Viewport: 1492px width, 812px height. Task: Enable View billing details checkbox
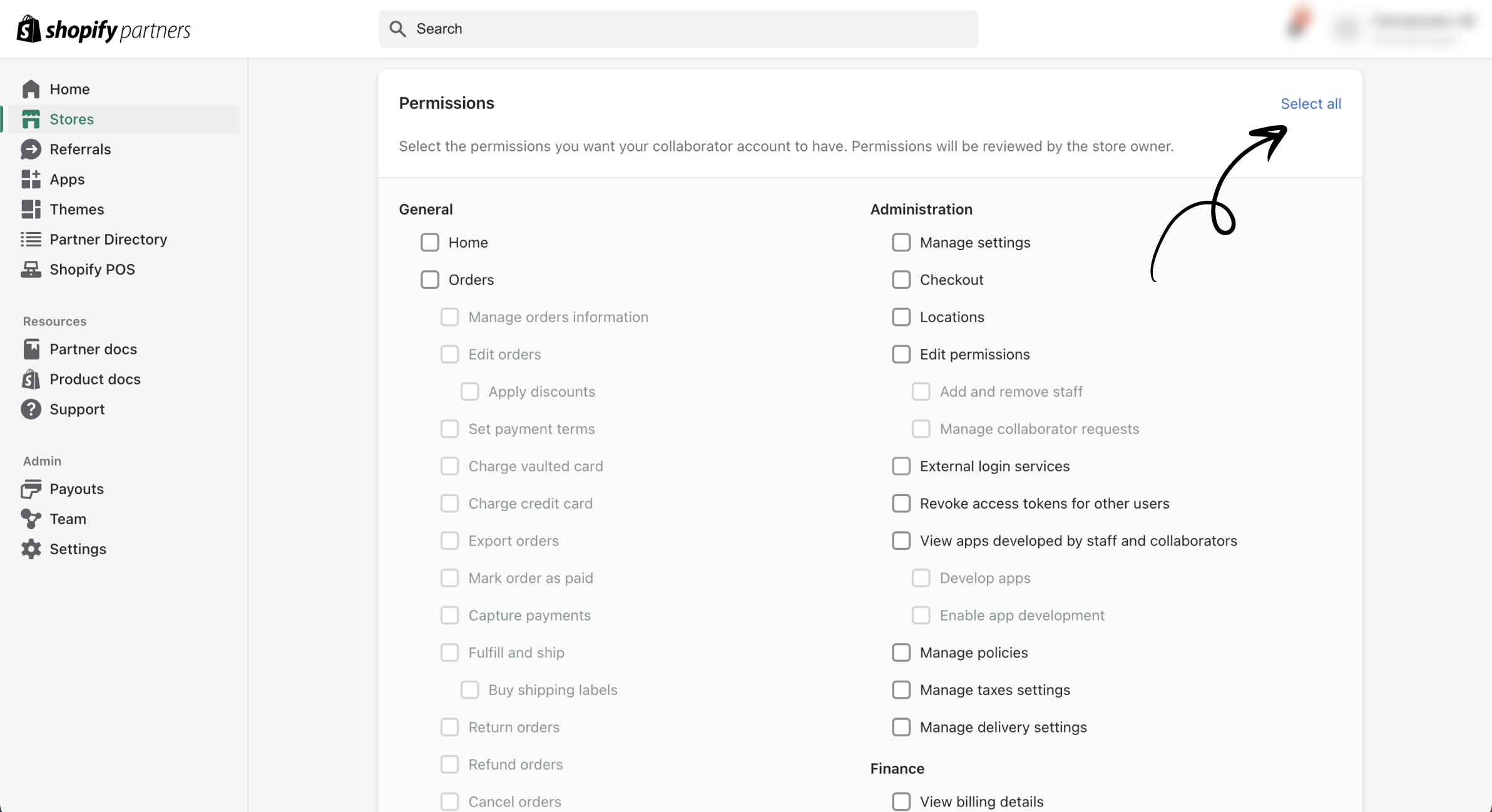tap(901, 802)
